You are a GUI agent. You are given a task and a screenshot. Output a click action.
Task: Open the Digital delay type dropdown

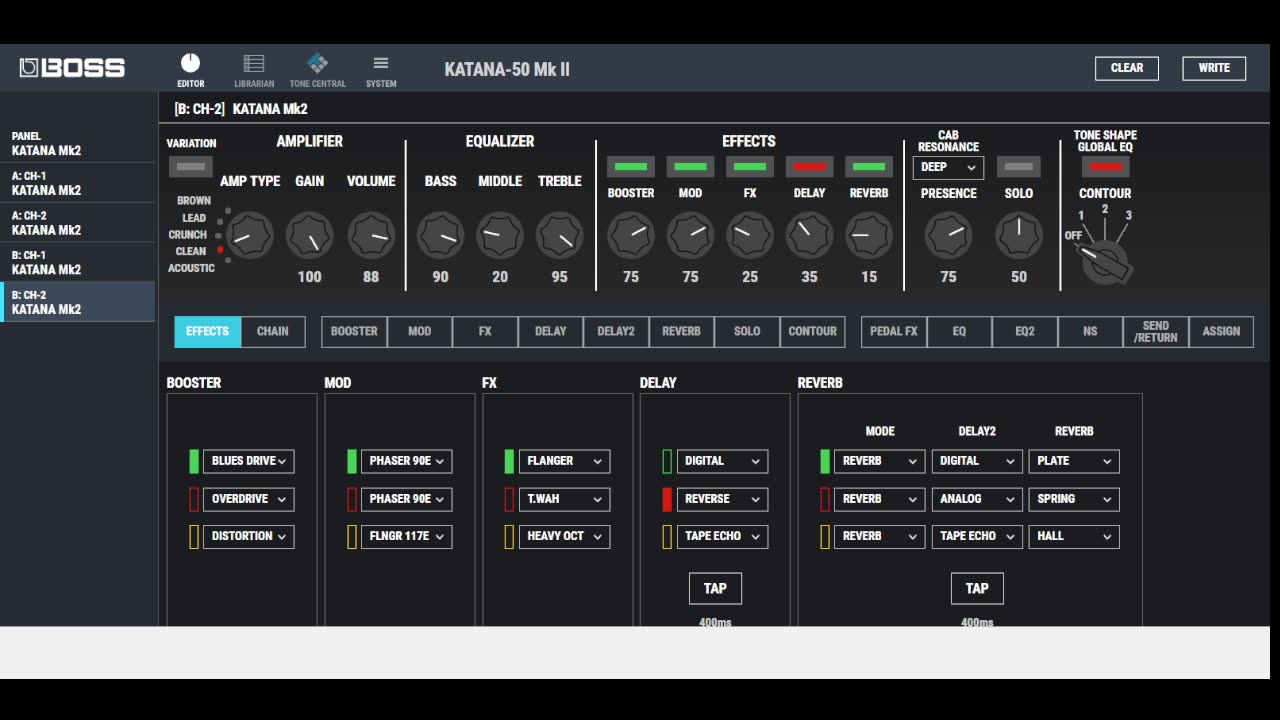point(722,461)
